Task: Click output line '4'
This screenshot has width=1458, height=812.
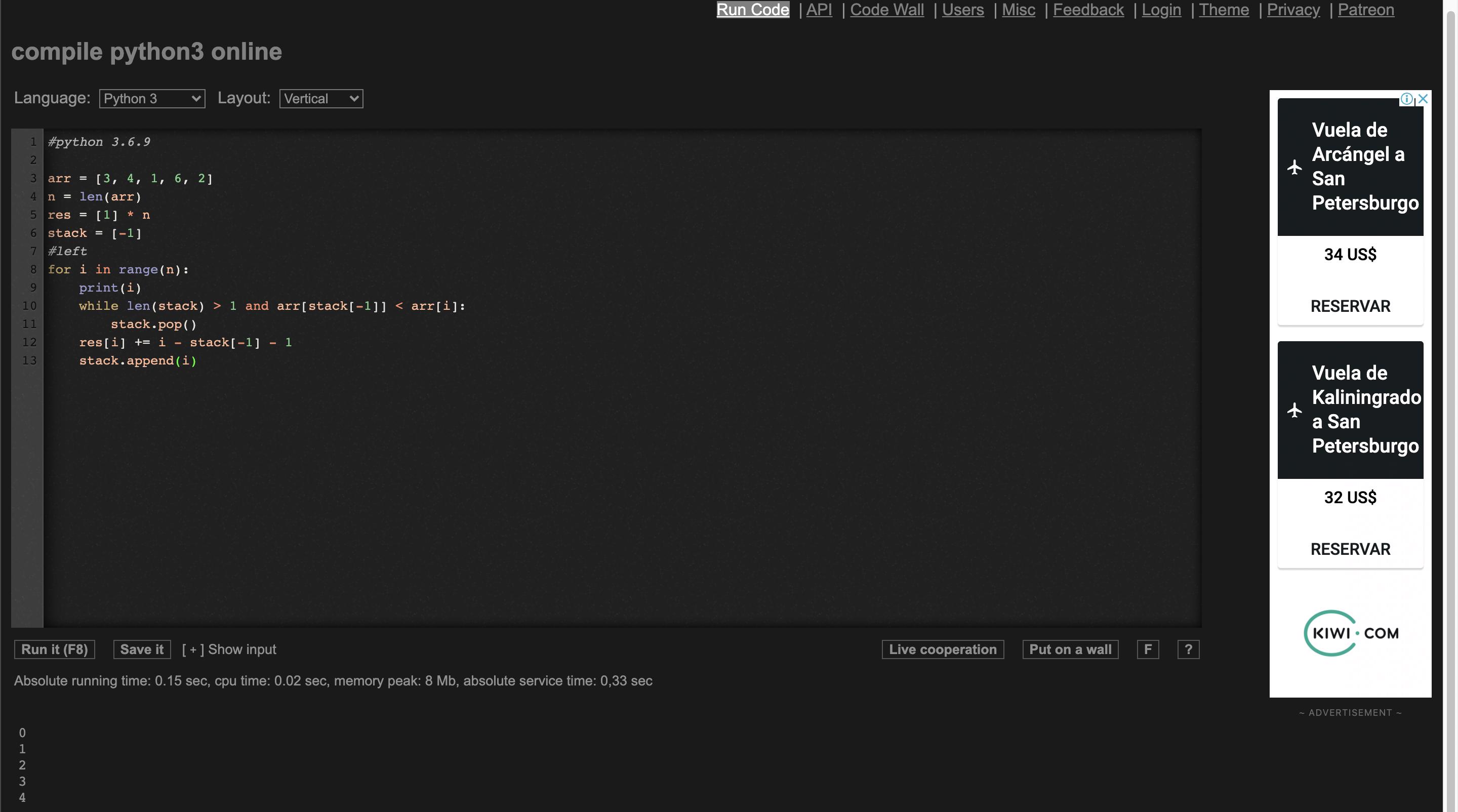Action: (22, 797)
